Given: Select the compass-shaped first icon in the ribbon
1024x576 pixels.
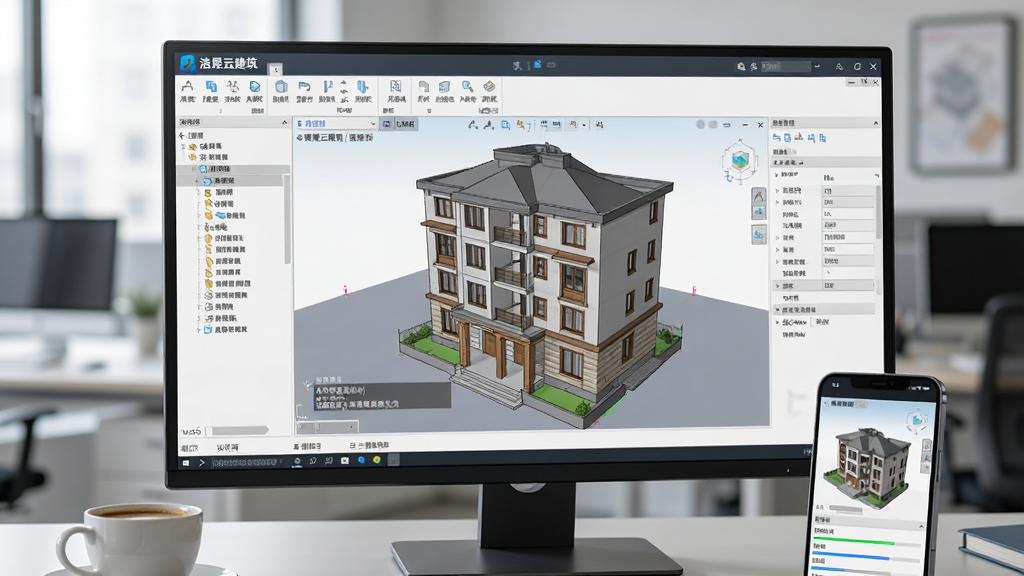Looking at the screenshot, I should click(x=187, y=86).
